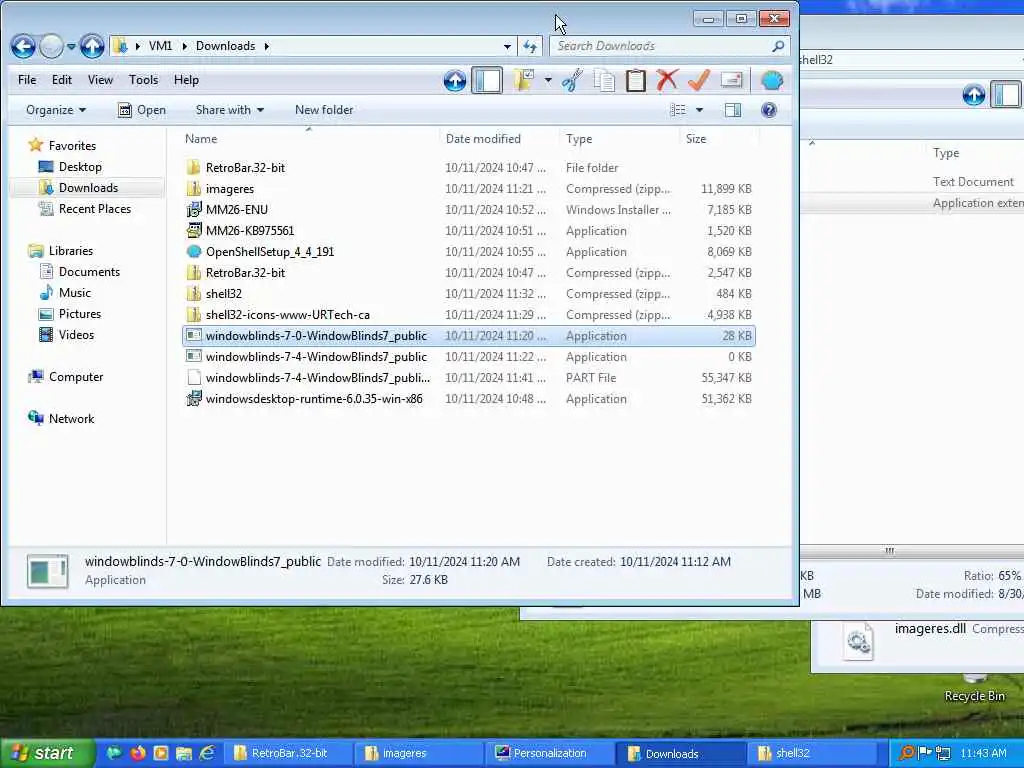
Task: Go up one folder from address bar
Action: point(92,46)
